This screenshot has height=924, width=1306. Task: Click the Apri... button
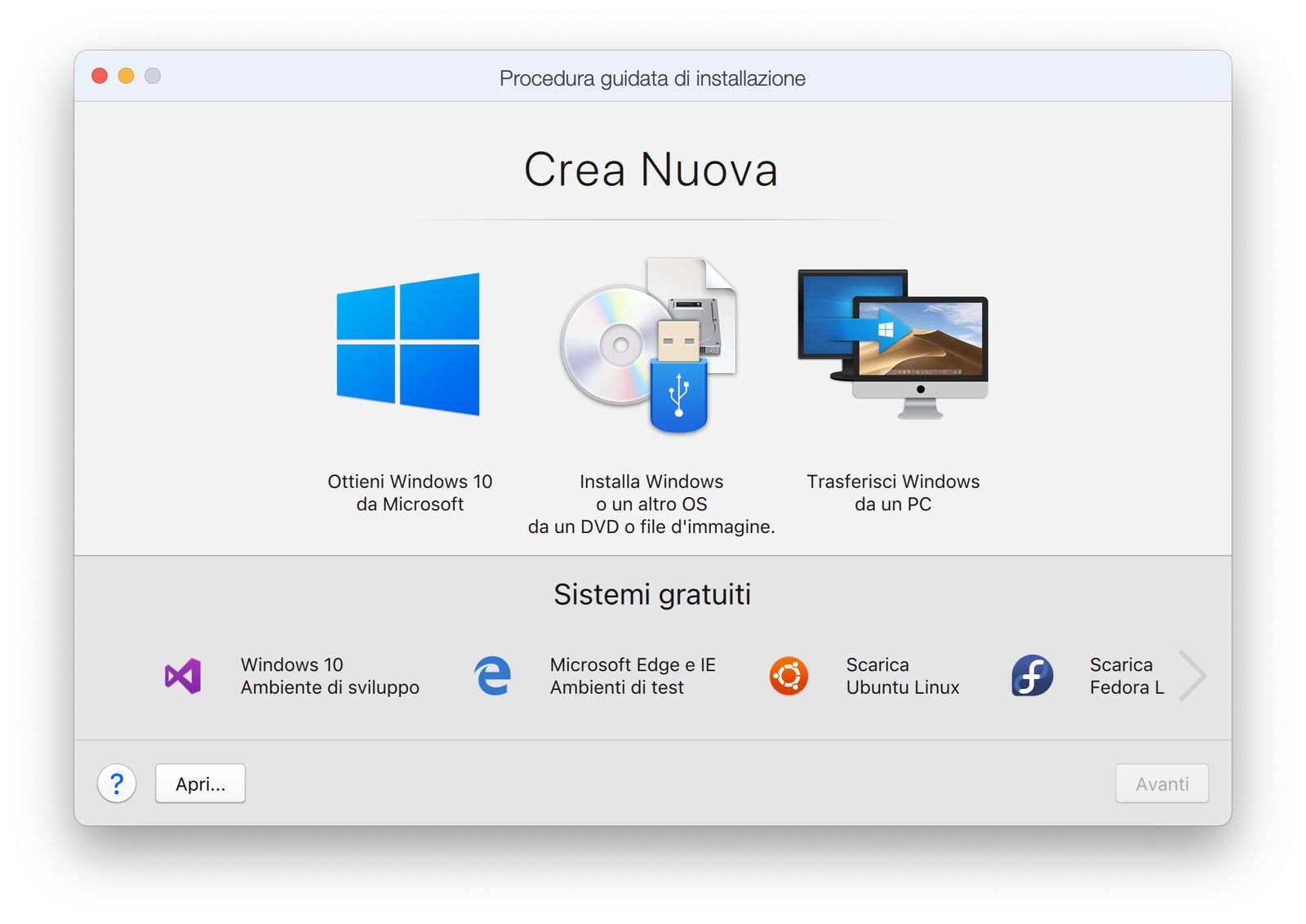(200, 784)
